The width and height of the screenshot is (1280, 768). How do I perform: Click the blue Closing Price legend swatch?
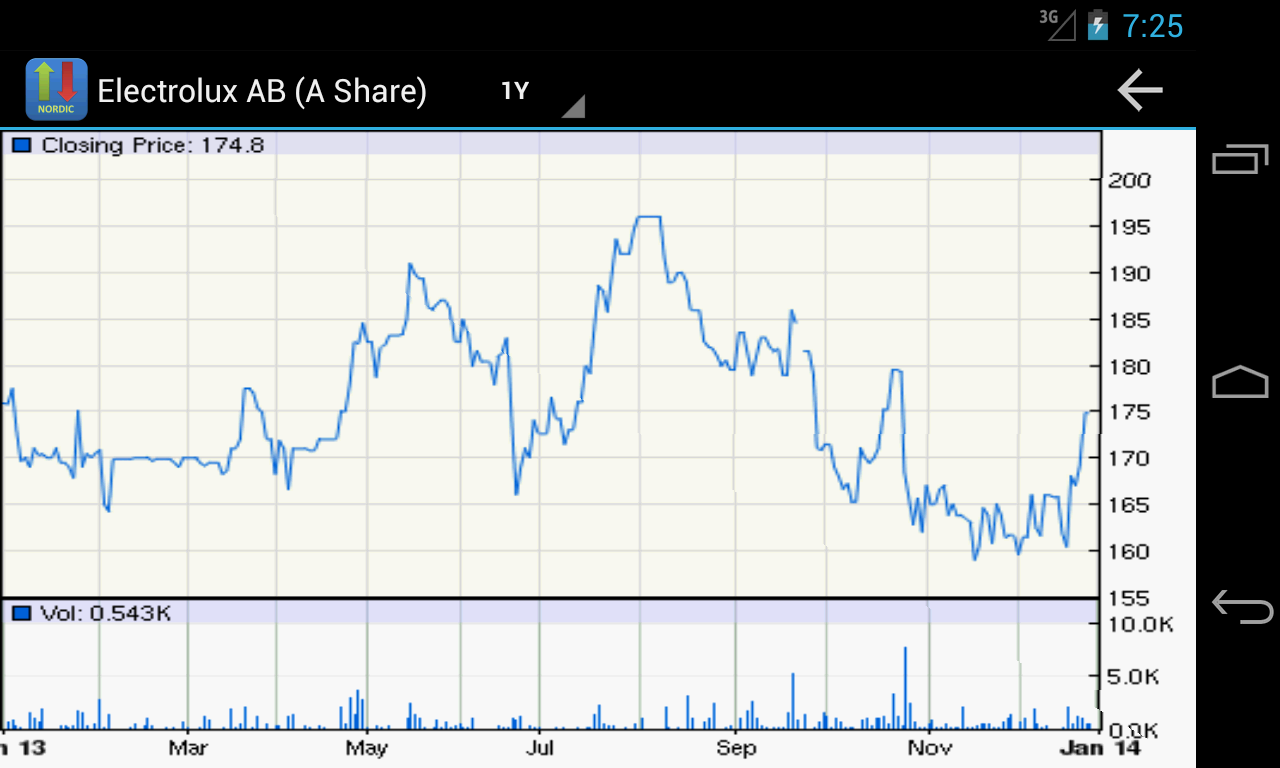pyautogui.click(x=22, y=145)
